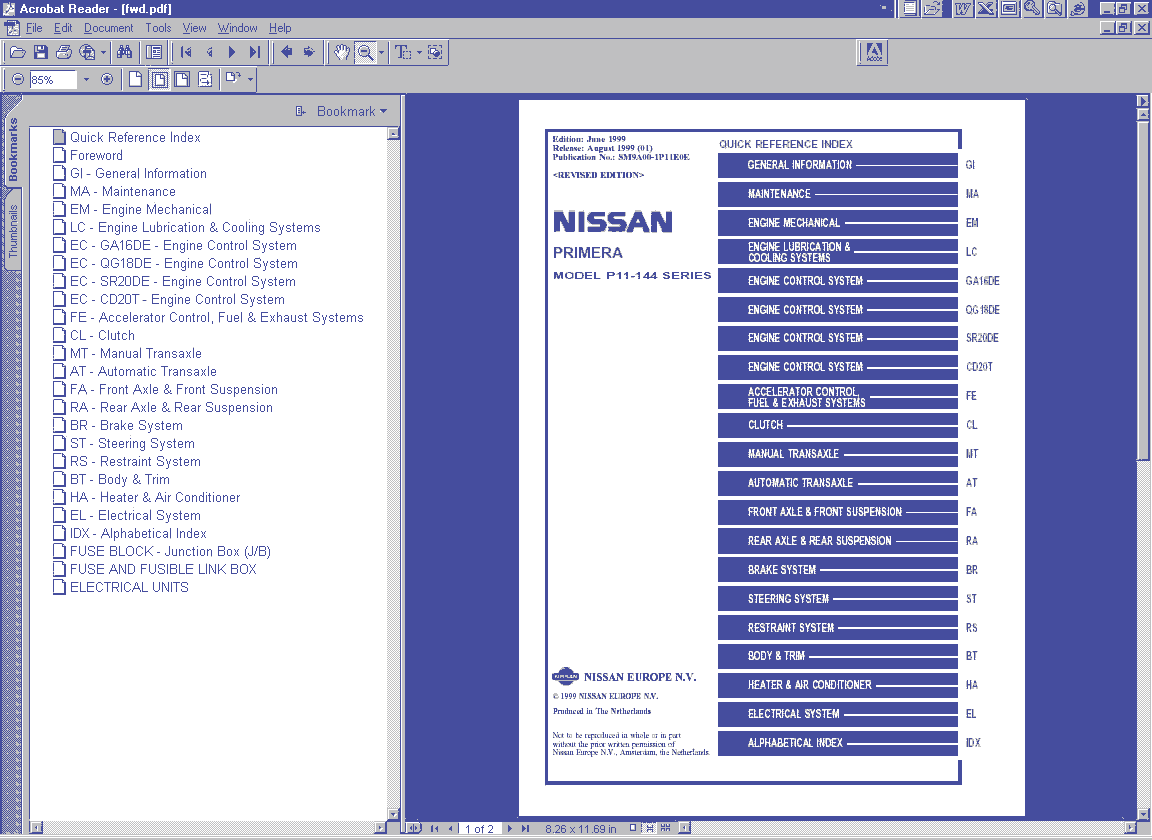This screenshot has width=1152, height=840.
Task: Go to next page with toolbar arrow
Action: [231, 52]
